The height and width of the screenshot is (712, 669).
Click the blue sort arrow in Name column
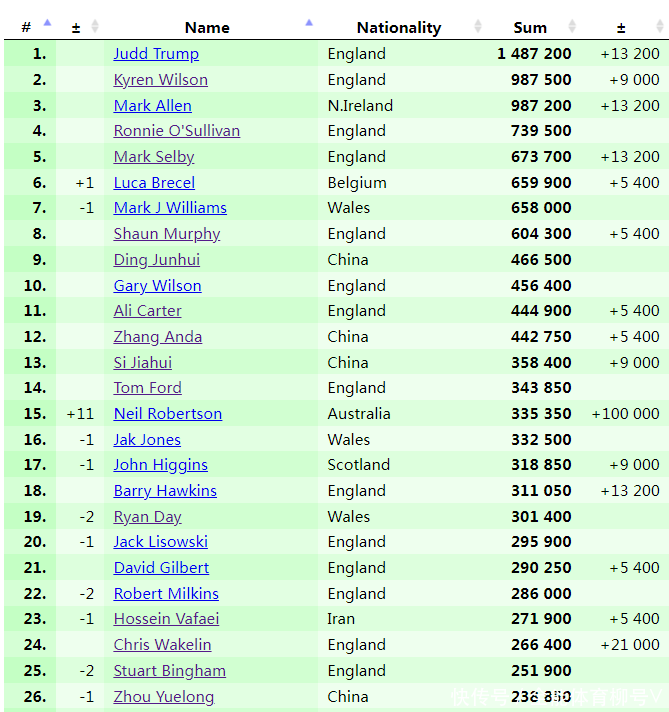309,25
